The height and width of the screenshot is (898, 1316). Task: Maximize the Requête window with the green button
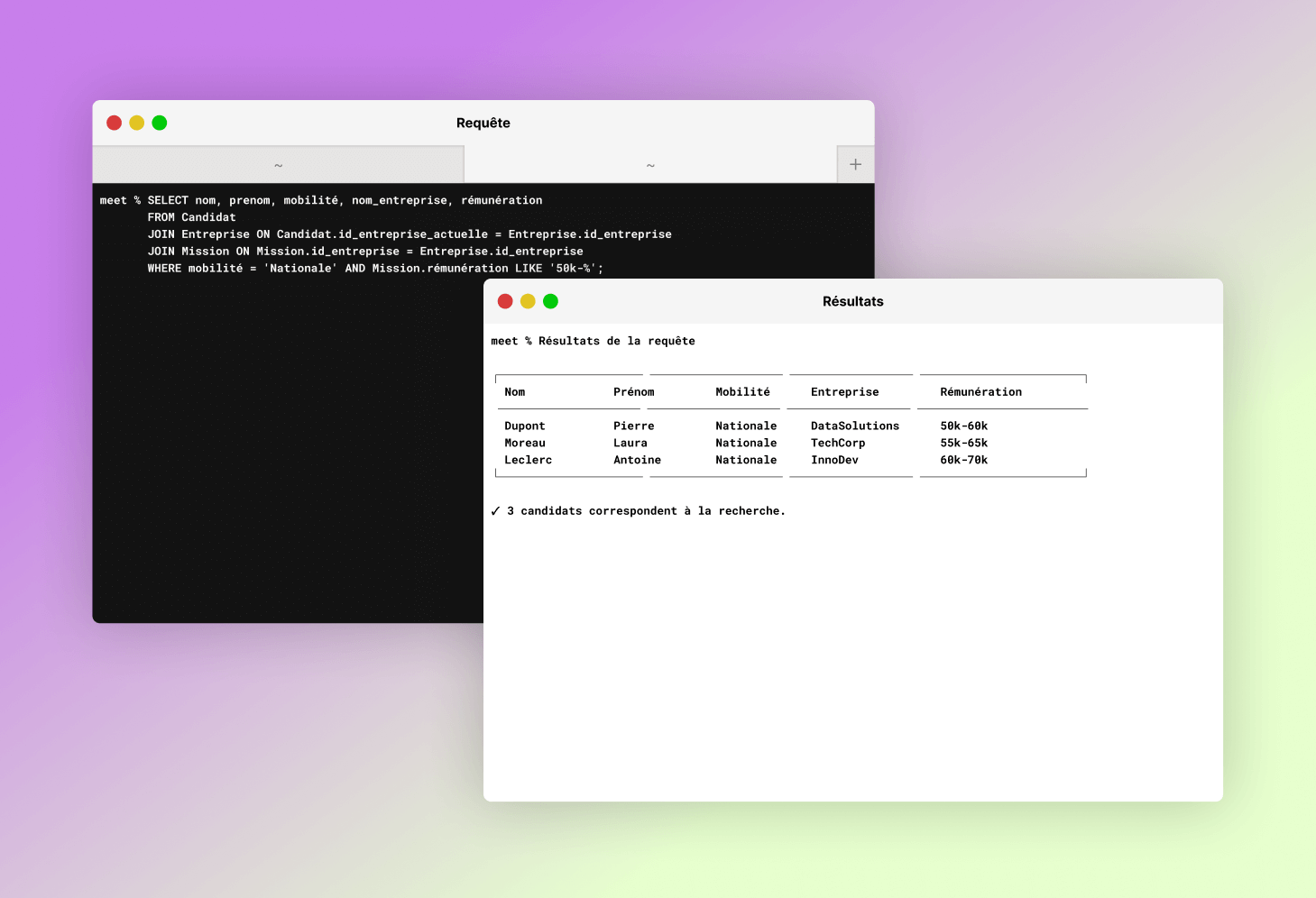tap(160, 123)
